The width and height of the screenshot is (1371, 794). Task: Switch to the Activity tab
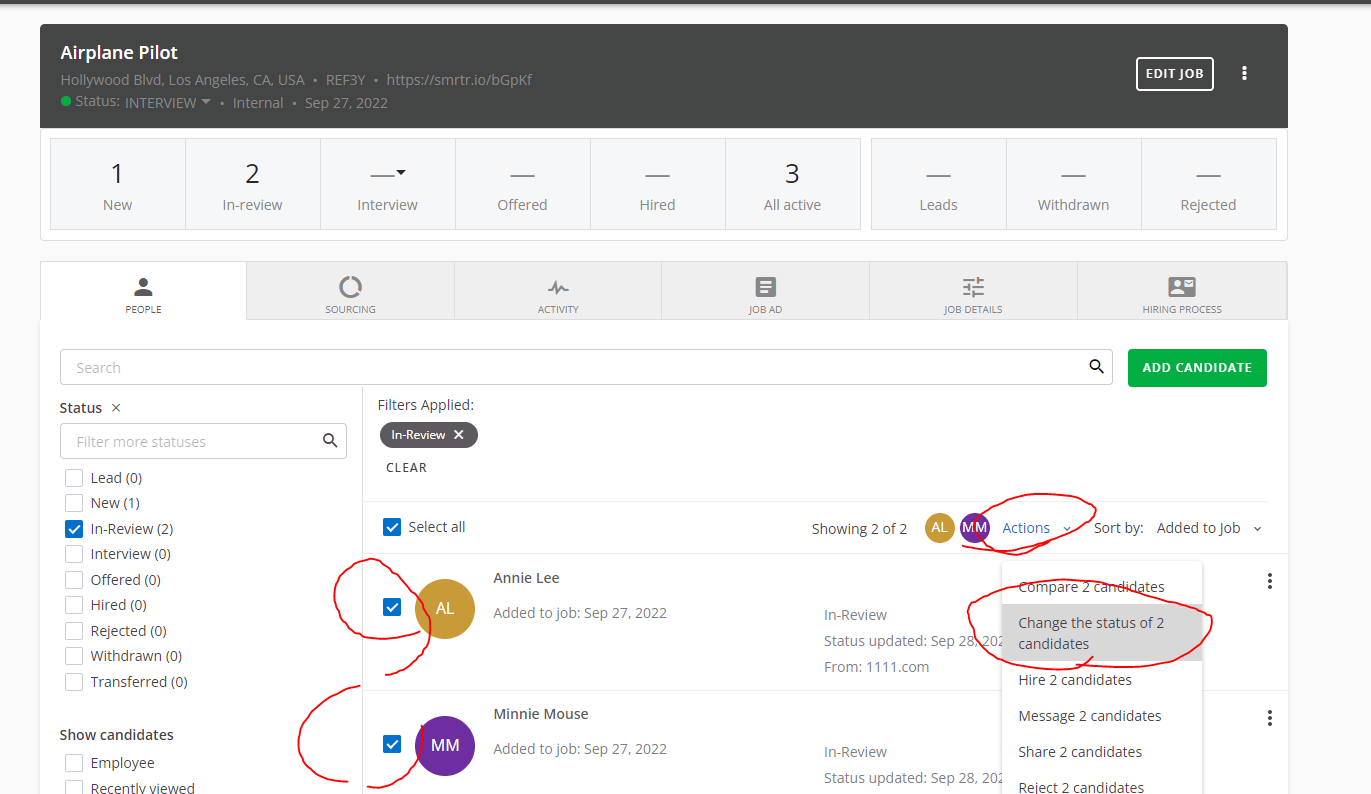[x=558, y=292]
